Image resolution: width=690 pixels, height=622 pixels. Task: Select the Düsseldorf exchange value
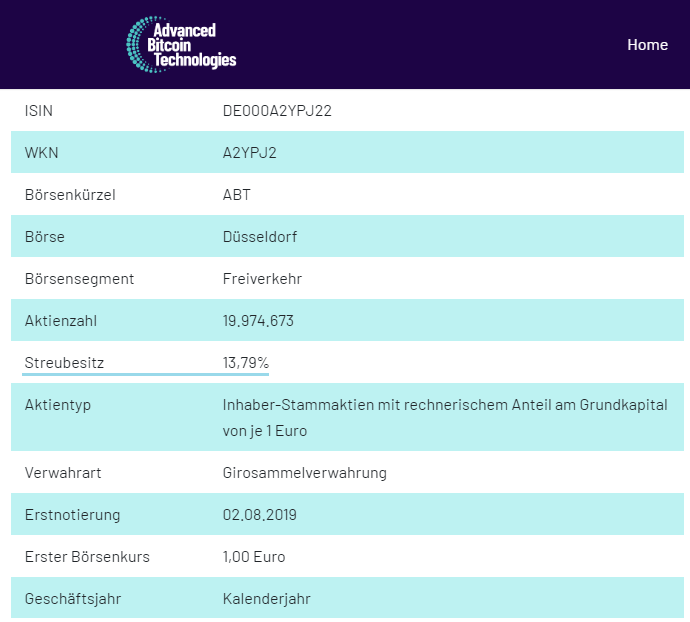(260, 237)
